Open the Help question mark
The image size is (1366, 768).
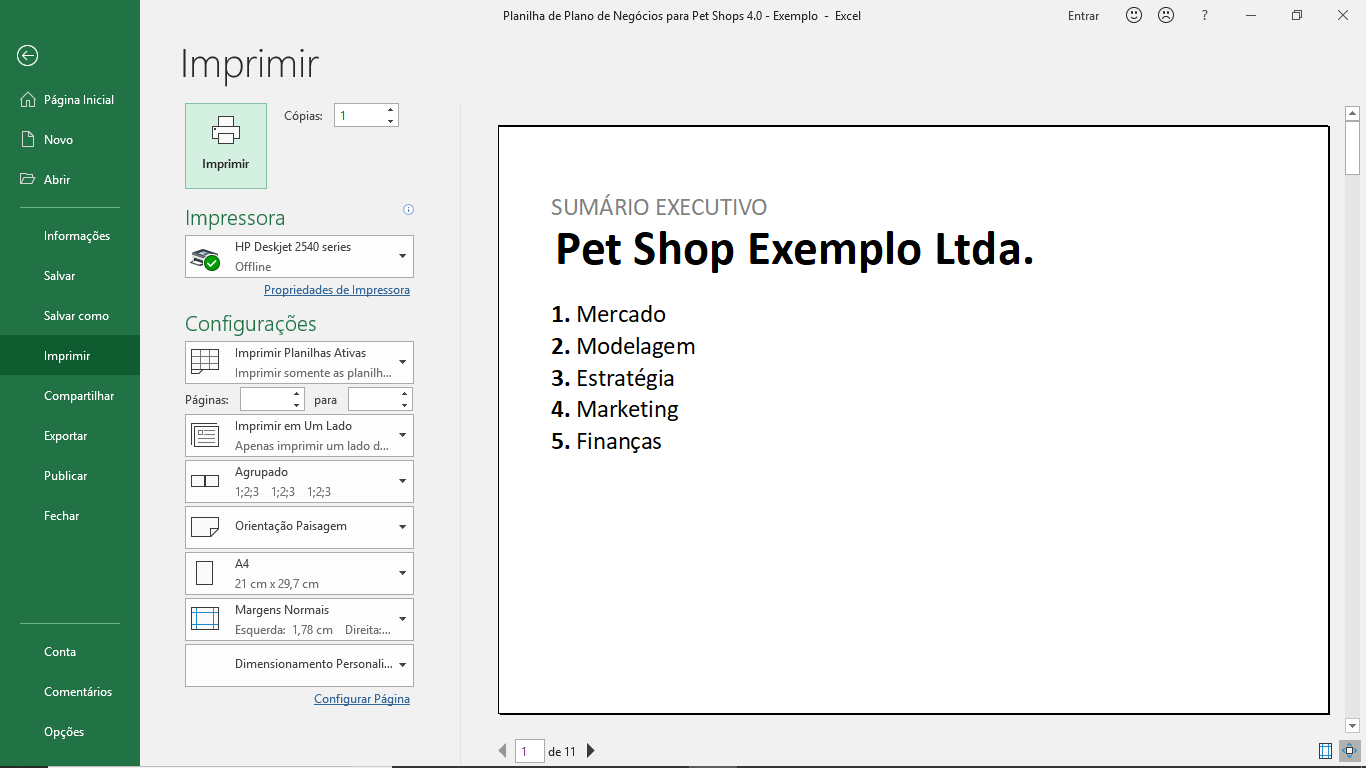coord(1205,16)
